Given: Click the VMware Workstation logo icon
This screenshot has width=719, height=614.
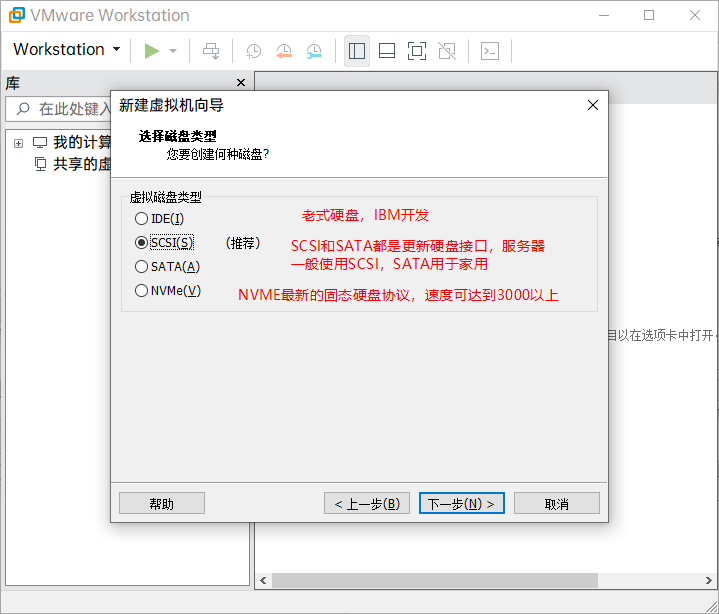Looking at the screenshot, I should click(17, 15).
